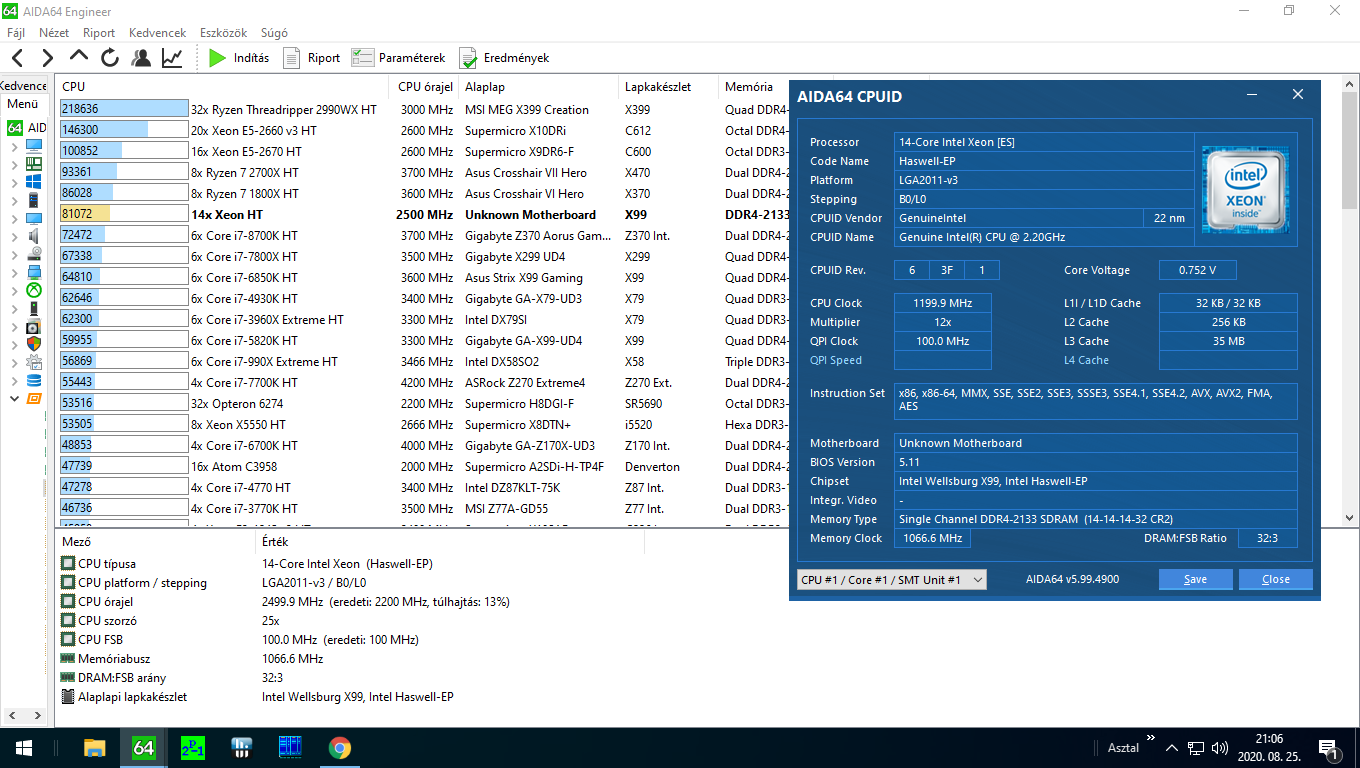Collapse the Benchmark tree node
Screen dimensions: 1360x768
[x=14, y=398]
